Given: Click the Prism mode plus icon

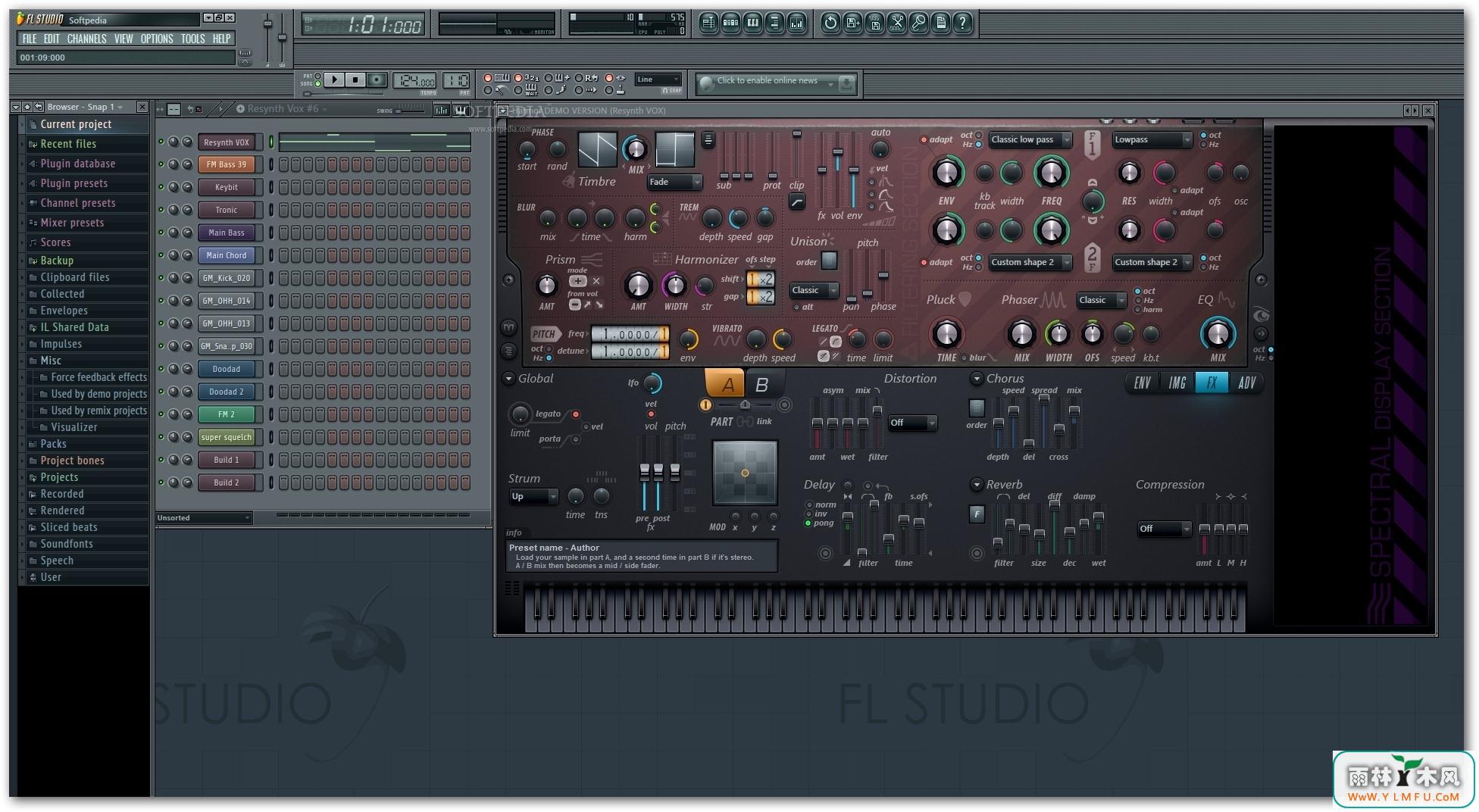Looking at the screenshot, I should coord(577,281).
